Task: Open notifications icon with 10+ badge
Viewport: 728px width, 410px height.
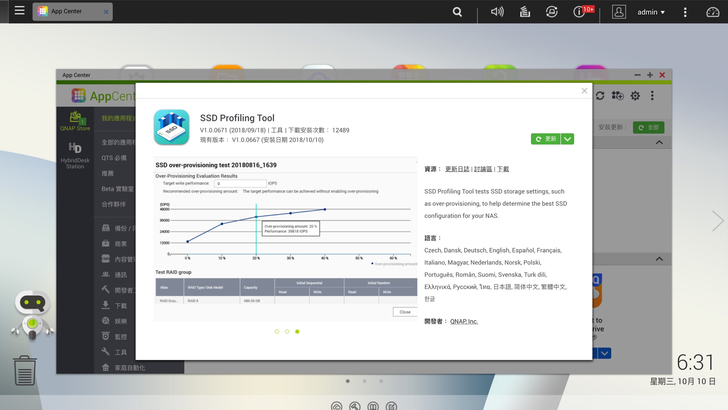Action: (x=580, y=12)
